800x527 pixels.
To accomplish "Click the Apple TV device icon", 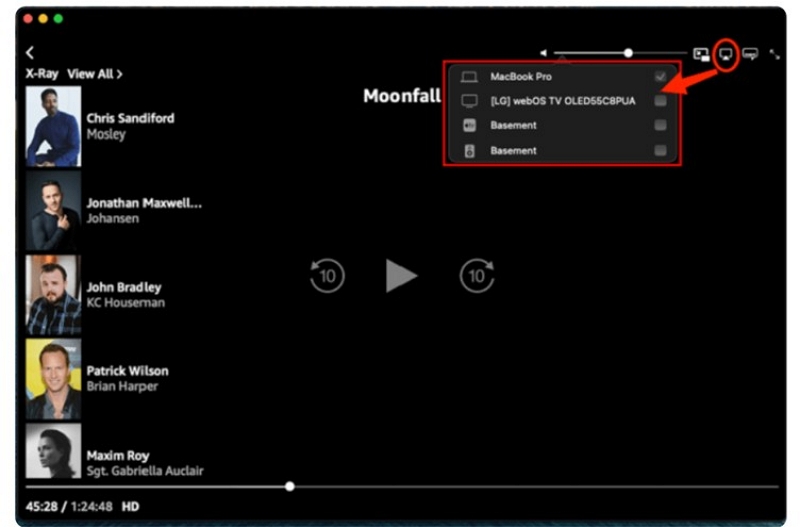I will 469,126.
